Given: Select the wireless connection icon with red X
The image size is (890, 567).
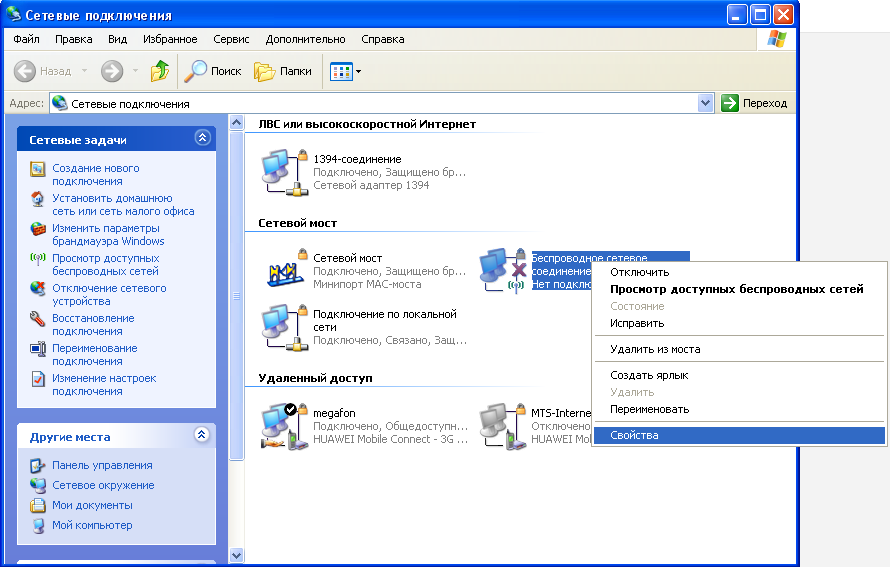Looking at the screenshot, I should pyautogui.click(x=503, y=270).
